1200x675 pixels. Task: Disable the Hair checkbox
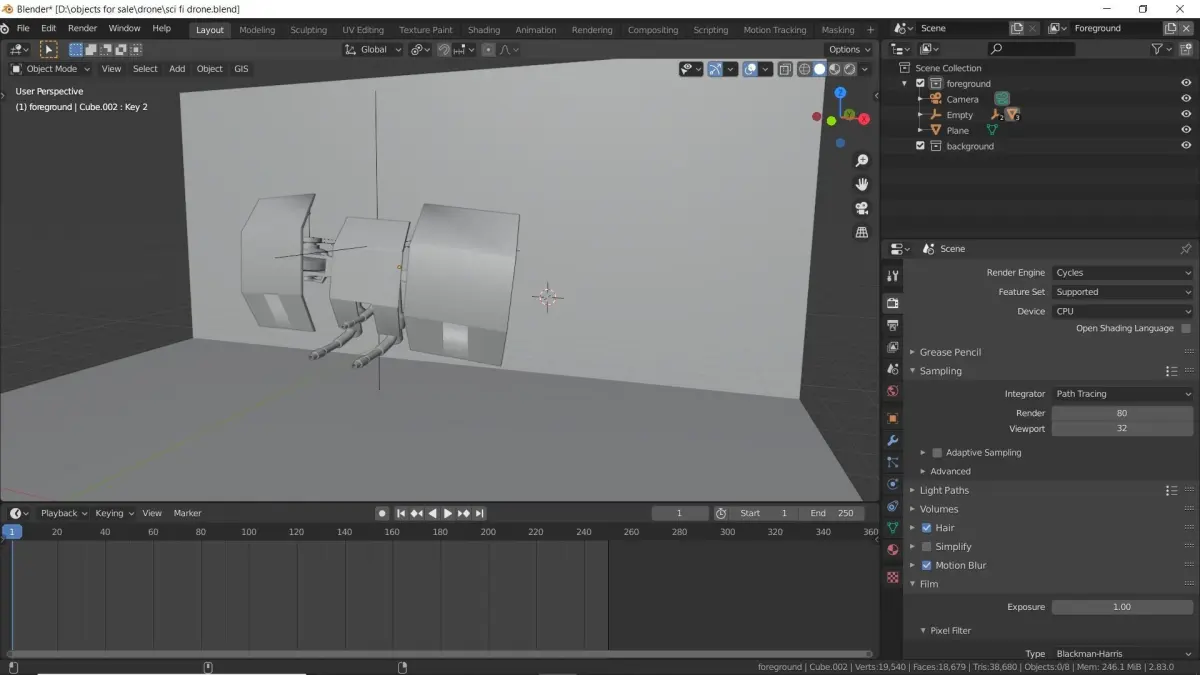[x=926, y=528]
